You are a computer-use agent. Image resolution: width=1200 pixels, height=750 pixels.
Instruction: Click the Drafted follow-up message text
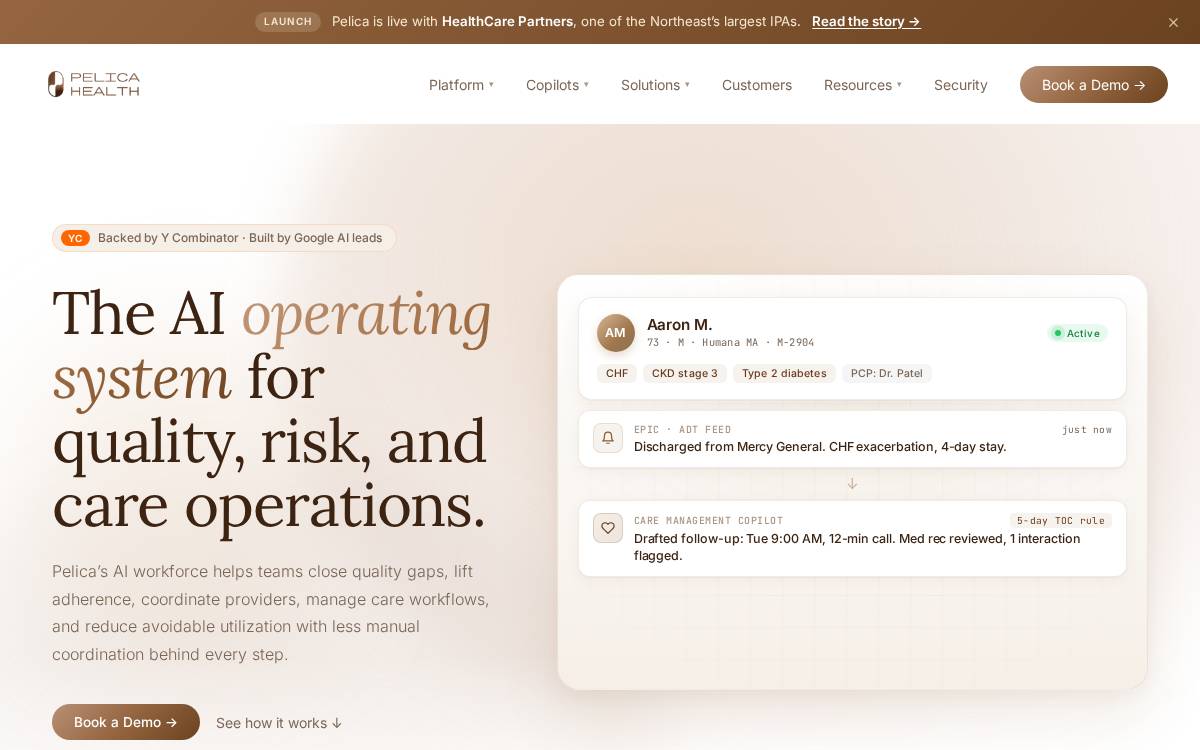[x=857, y=547]
